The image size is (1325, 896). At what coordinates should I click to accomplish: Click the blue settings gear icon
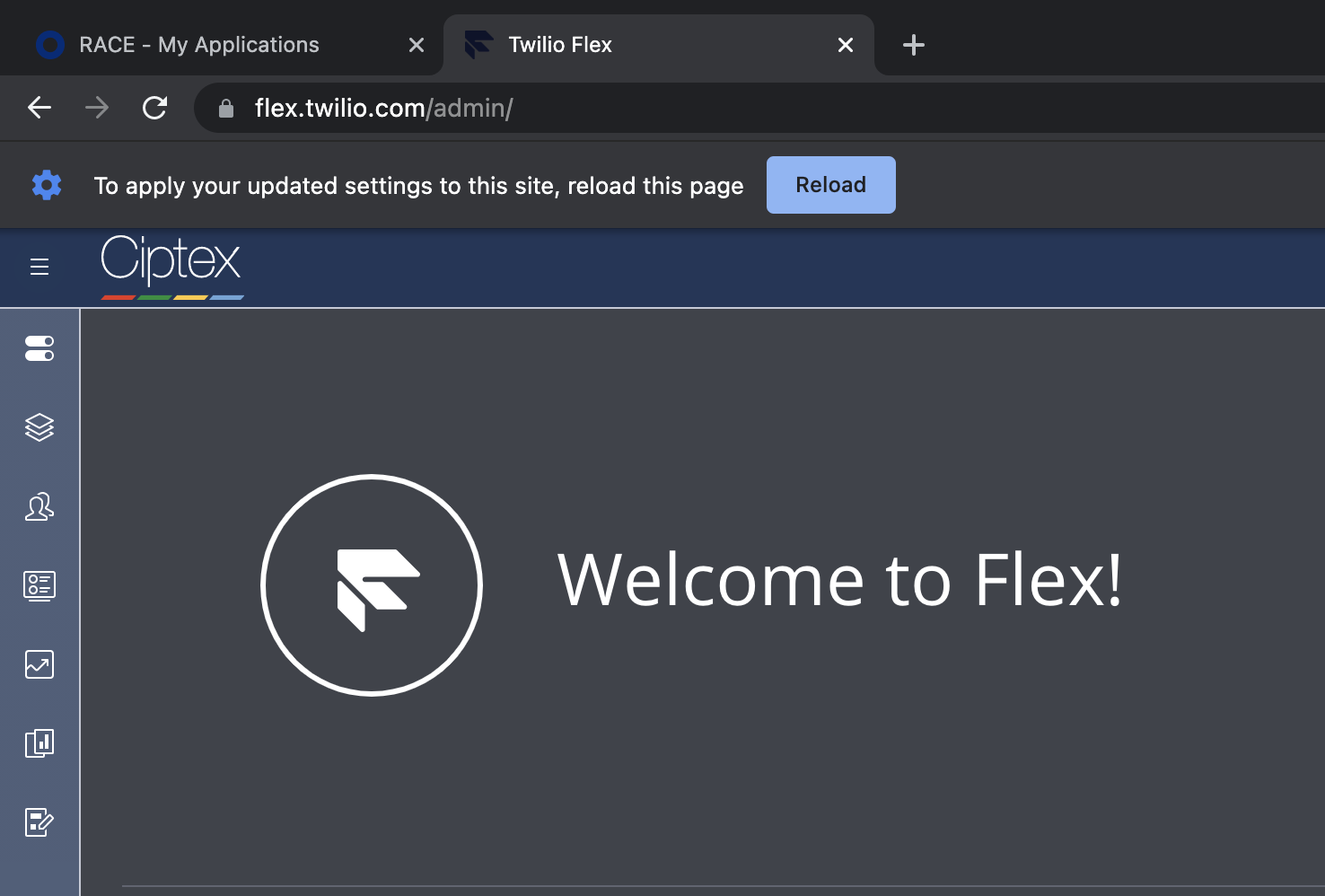[x=47, y=185]
